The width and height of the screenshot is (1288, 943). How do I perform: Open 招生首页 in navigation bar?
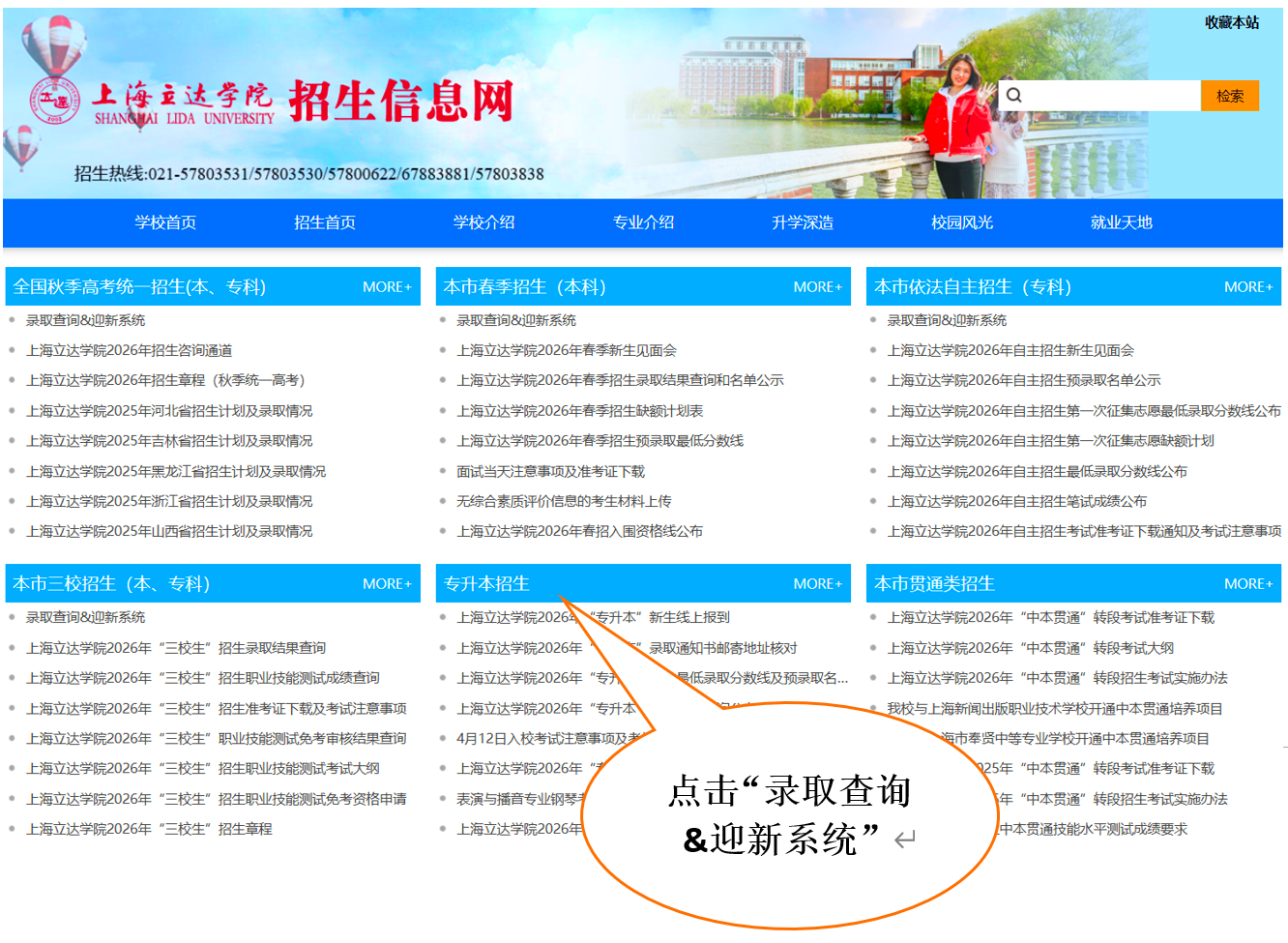click(325, 222)
